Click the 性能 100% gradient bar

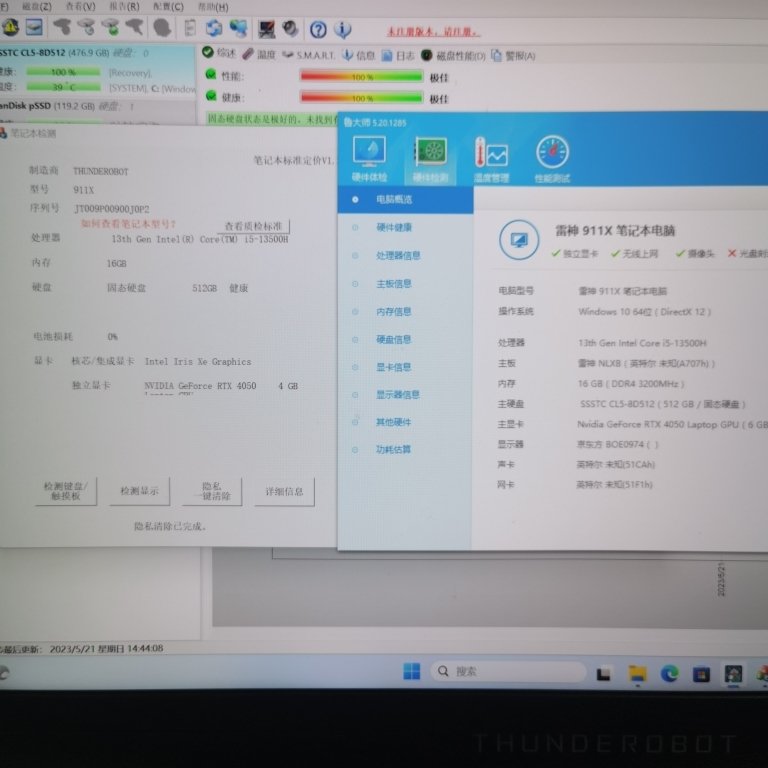click(x=361, y=76)
